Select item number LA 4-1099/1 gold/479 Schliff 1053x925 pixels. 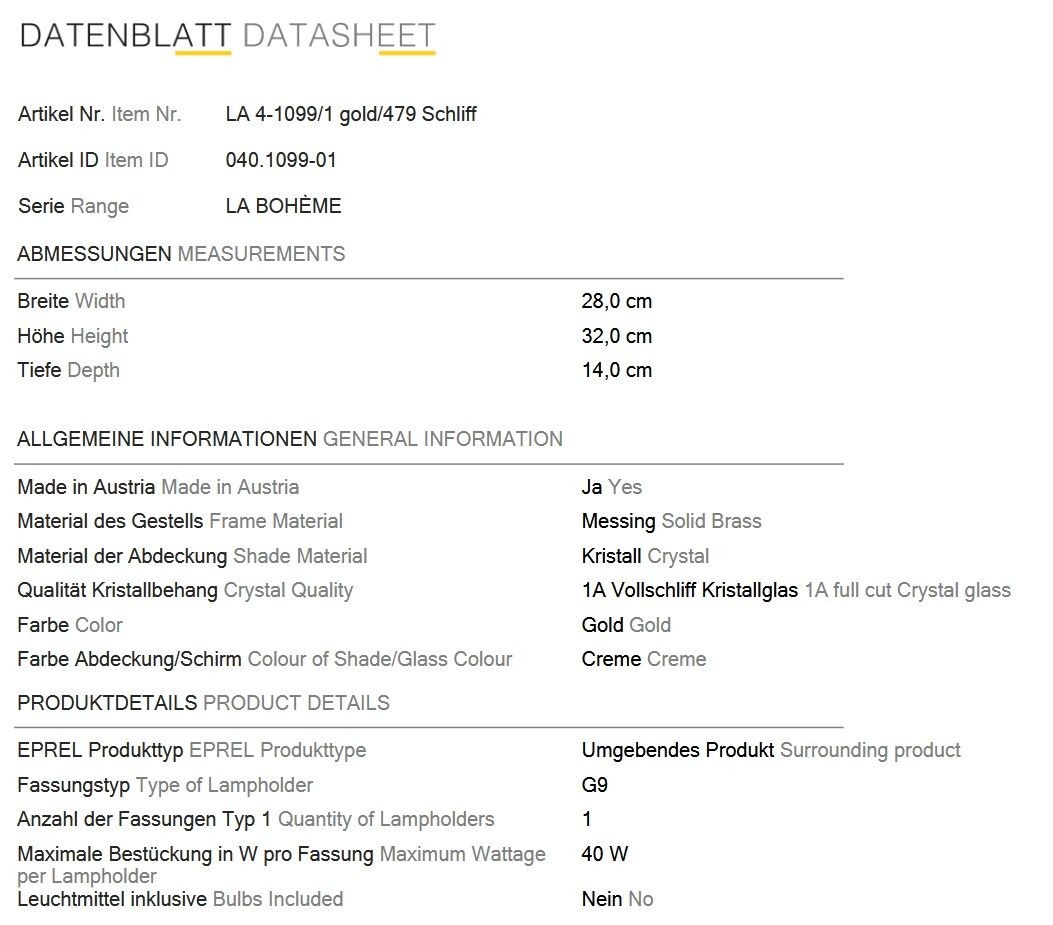coord(351,114)
